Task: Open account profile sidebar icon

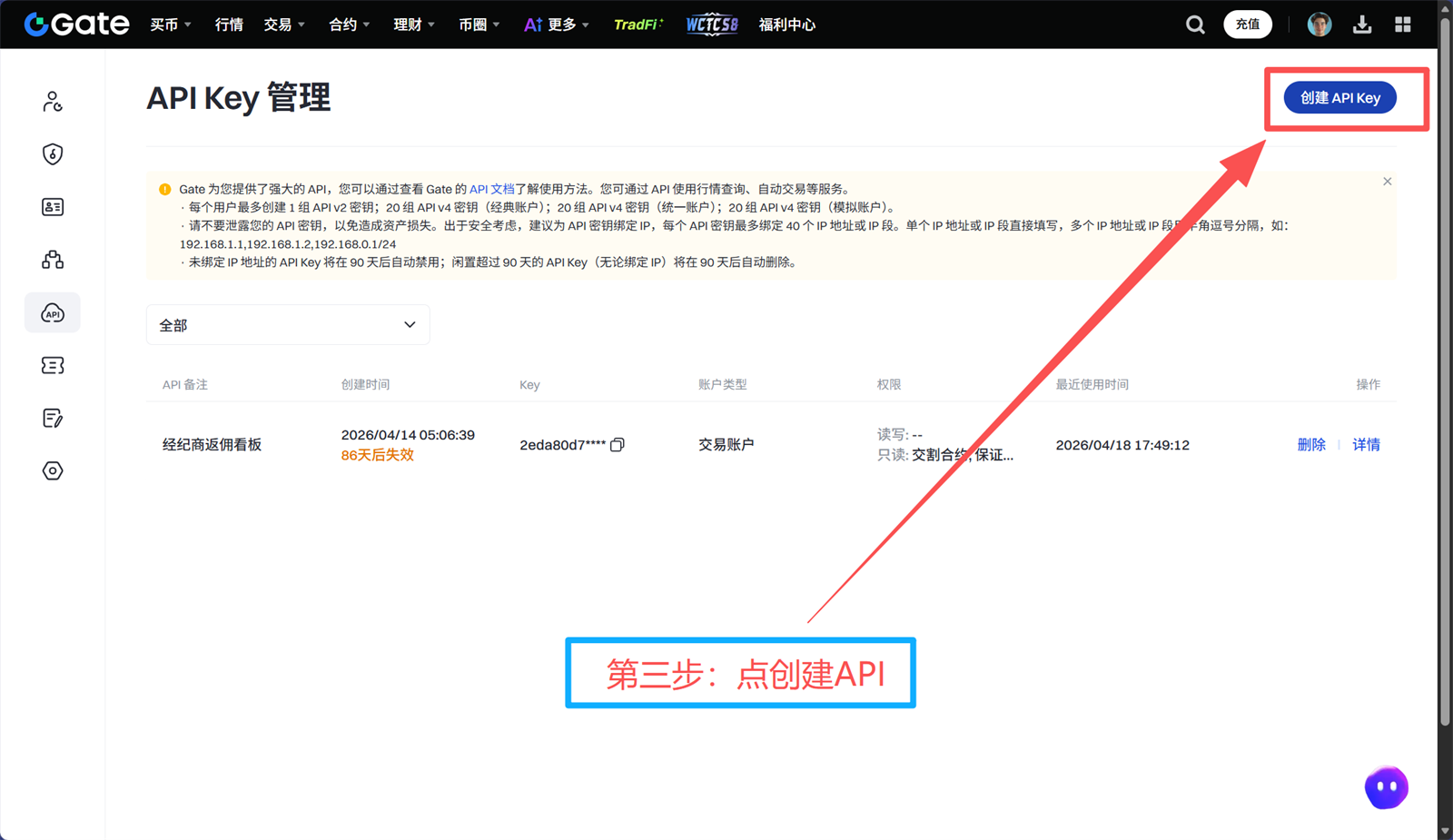Action: tap(53, 101)
